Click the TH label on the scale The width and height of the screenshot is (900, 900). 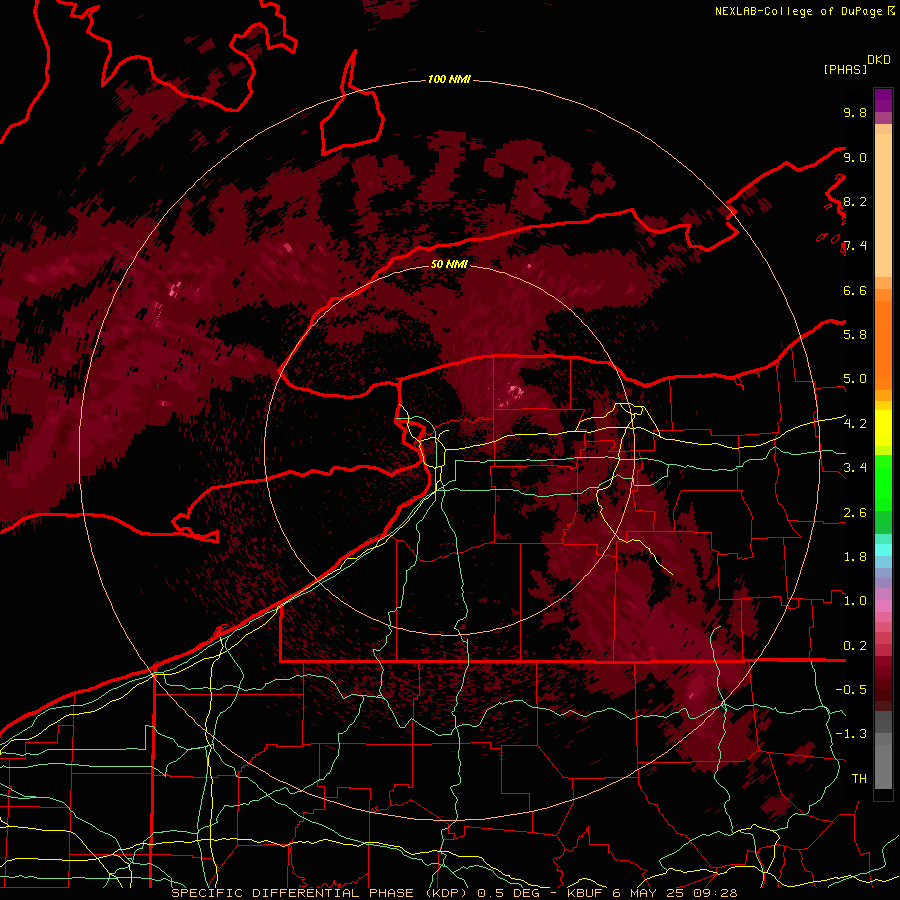click(x=859, y=778)
